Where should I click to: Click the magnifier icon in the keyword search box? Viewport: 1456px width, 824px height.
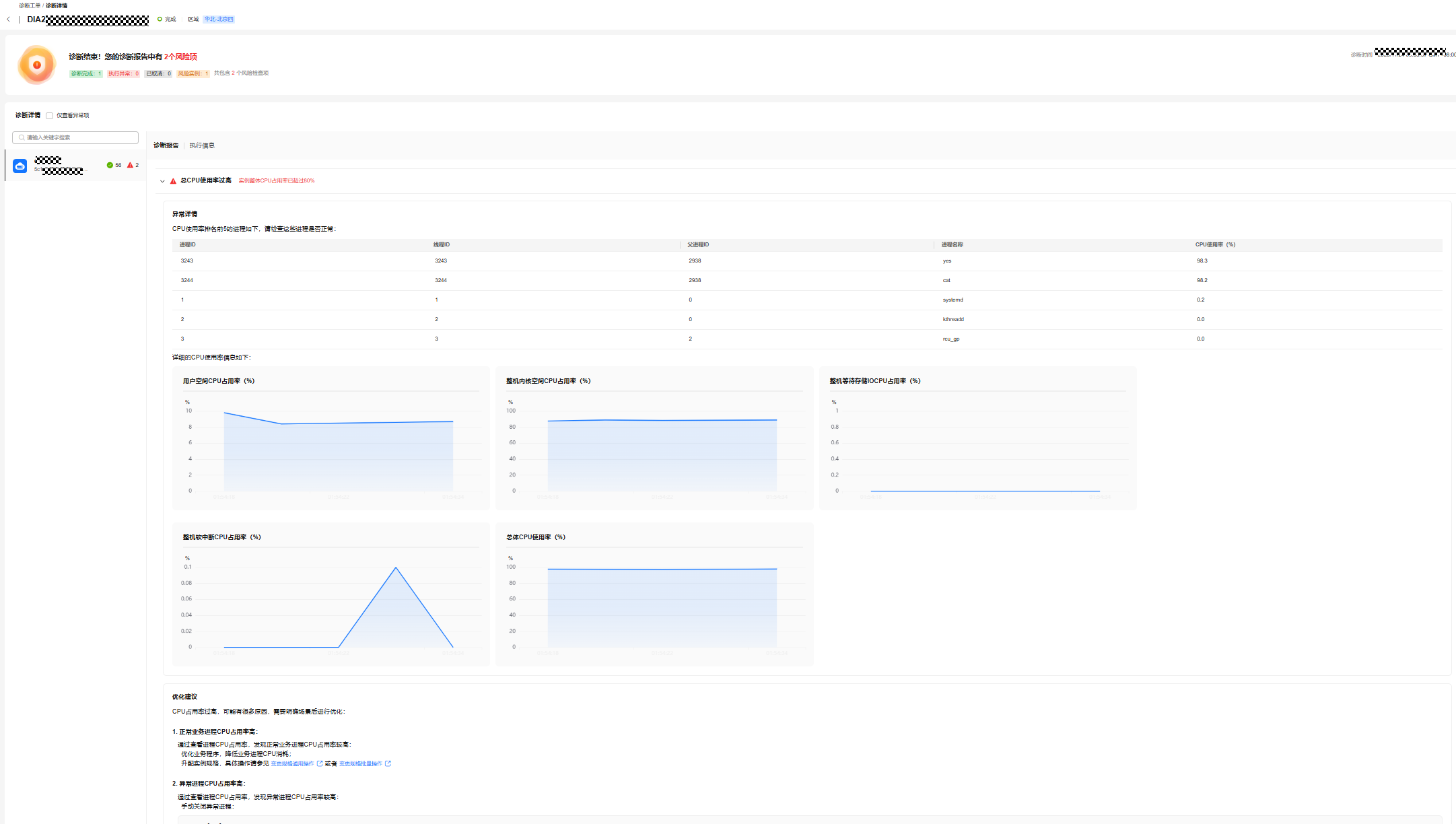[22, 137]
